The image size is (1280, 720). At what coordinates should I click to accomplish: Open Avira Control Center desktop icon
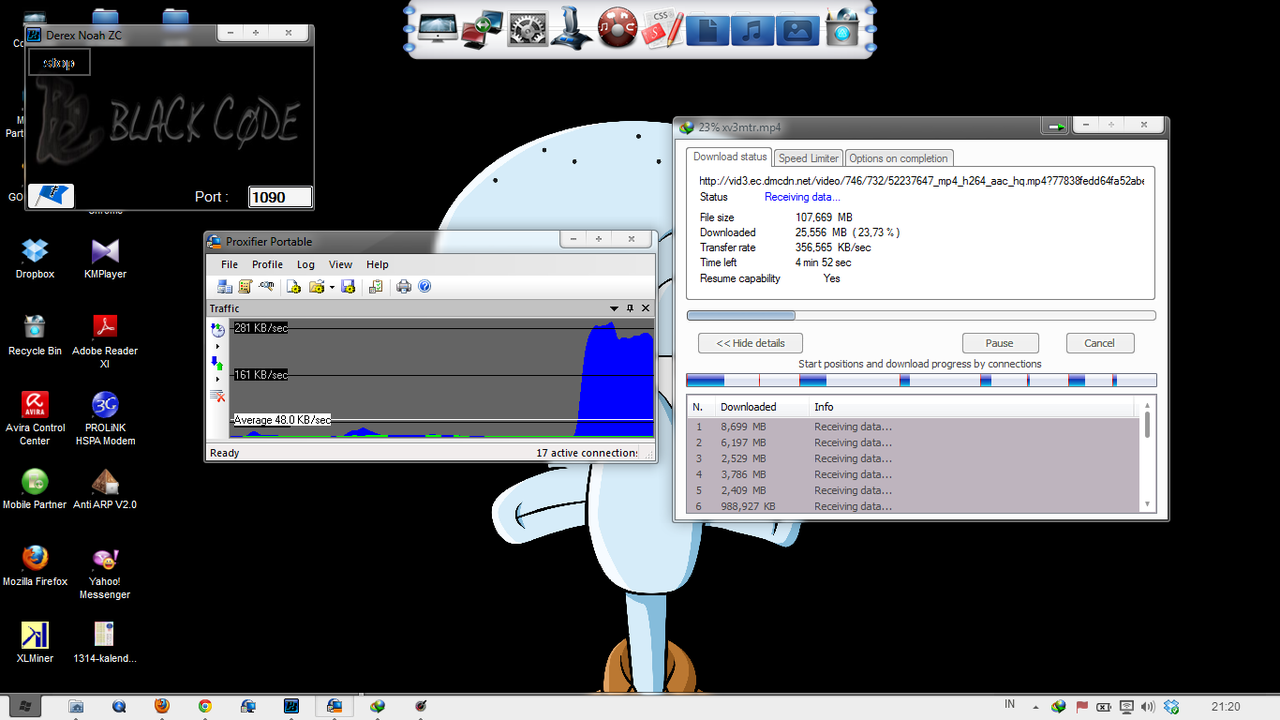click(x=35, y=418)
